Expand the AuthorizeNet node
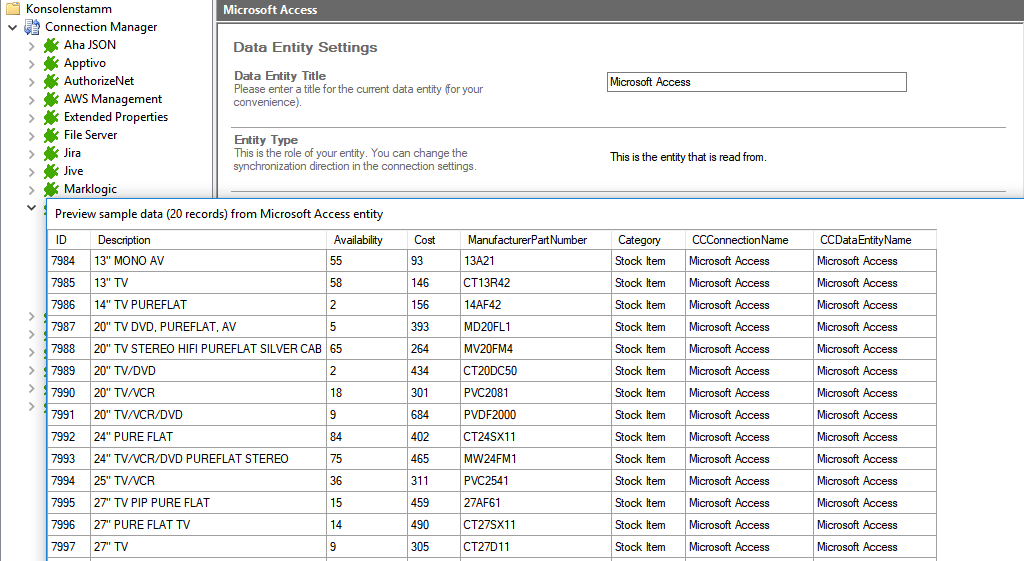Viewport: 1024px width, 561px height. tap(31, 82)
